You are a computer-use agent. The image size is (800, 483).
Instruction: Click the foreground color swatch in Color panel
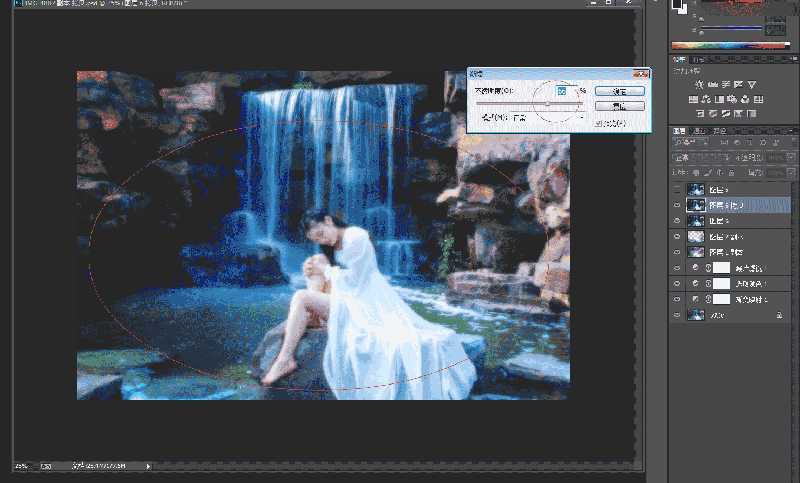(x=678, y=5)
